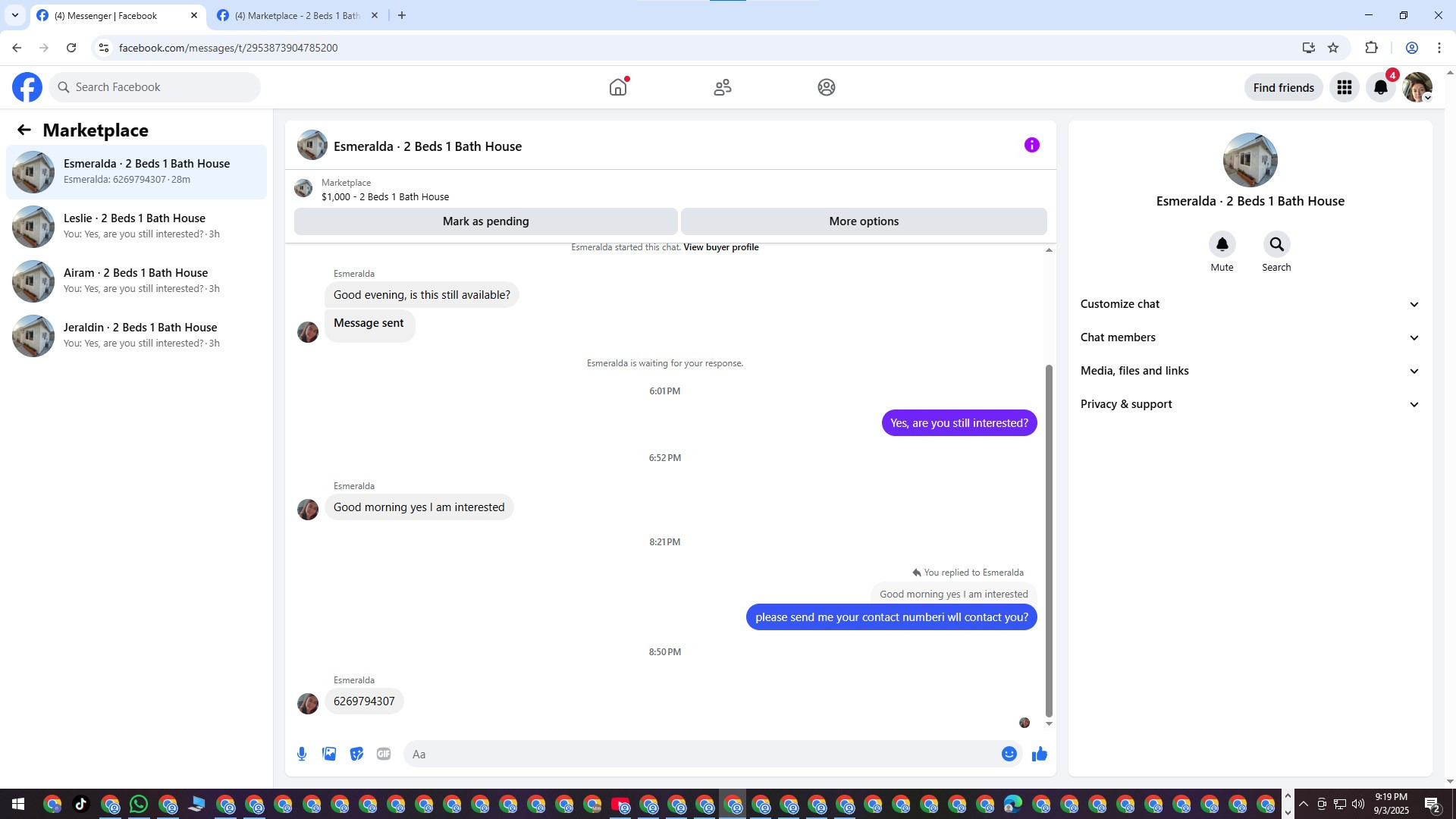Click the message scrollbar thumb
Screen dimensions: 1456x819
point(1050,540)
